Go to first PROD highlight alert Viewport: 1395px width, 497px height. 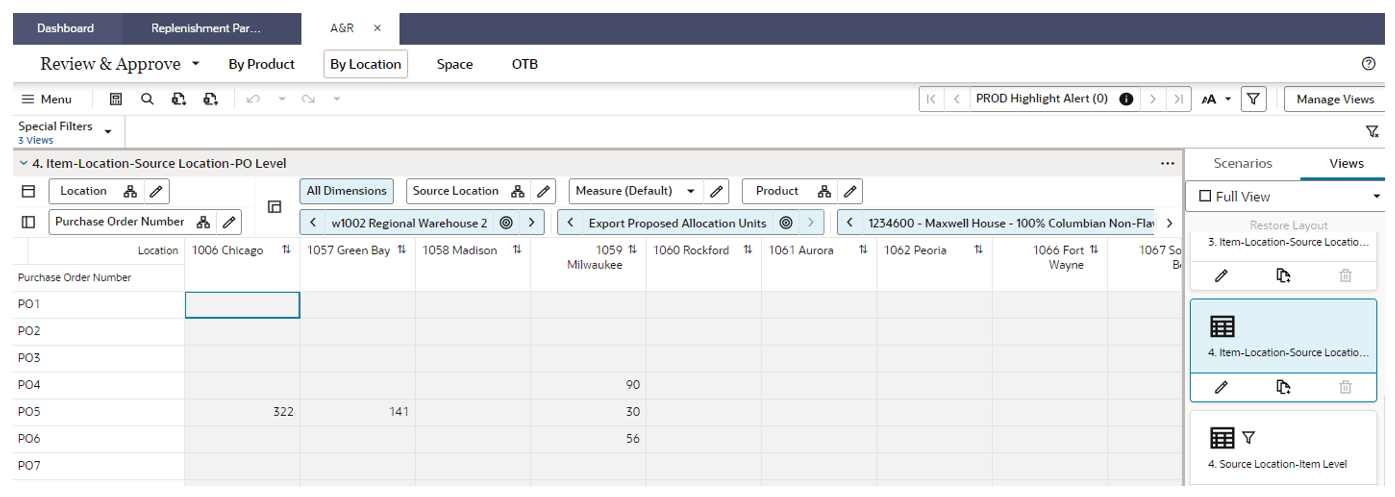point(931,99)
